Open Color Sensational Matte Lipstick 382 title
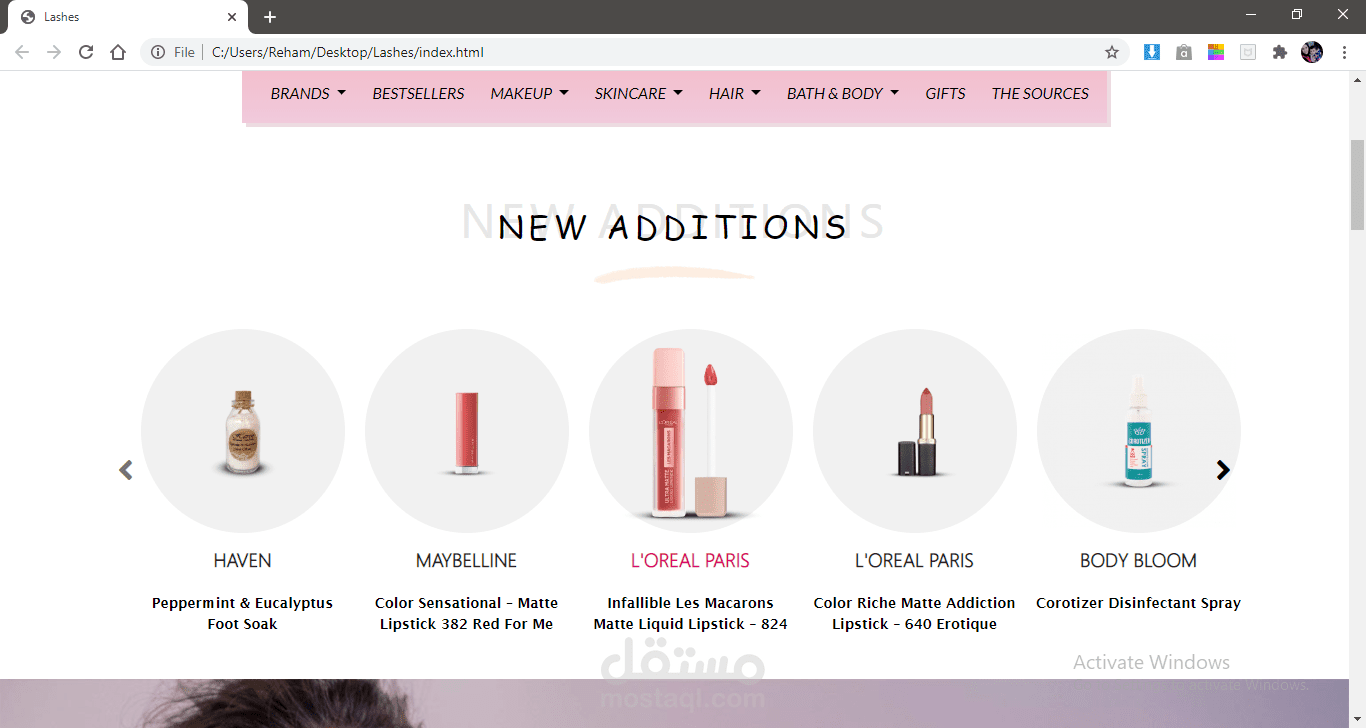 467,613
